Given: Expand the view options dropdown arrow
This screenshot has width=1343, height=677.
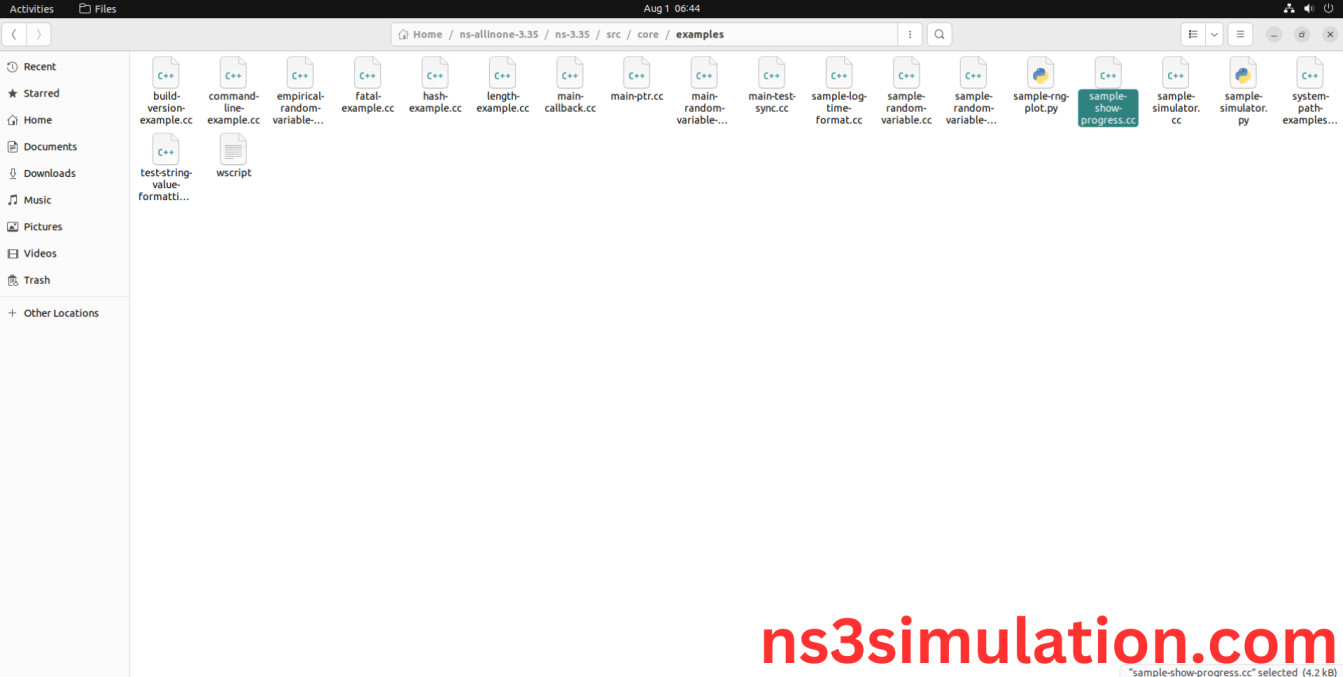Looking at the screenshot, I should point(1214,34).
